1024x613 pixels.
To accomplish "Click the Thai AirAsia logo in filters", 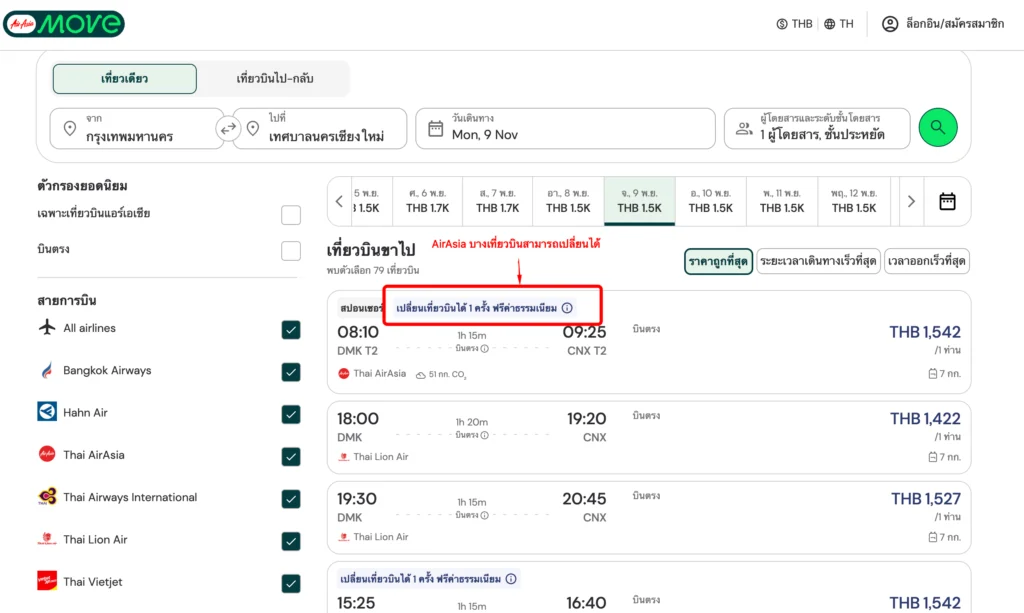I will pyautogui.click(x=47, y=454).
